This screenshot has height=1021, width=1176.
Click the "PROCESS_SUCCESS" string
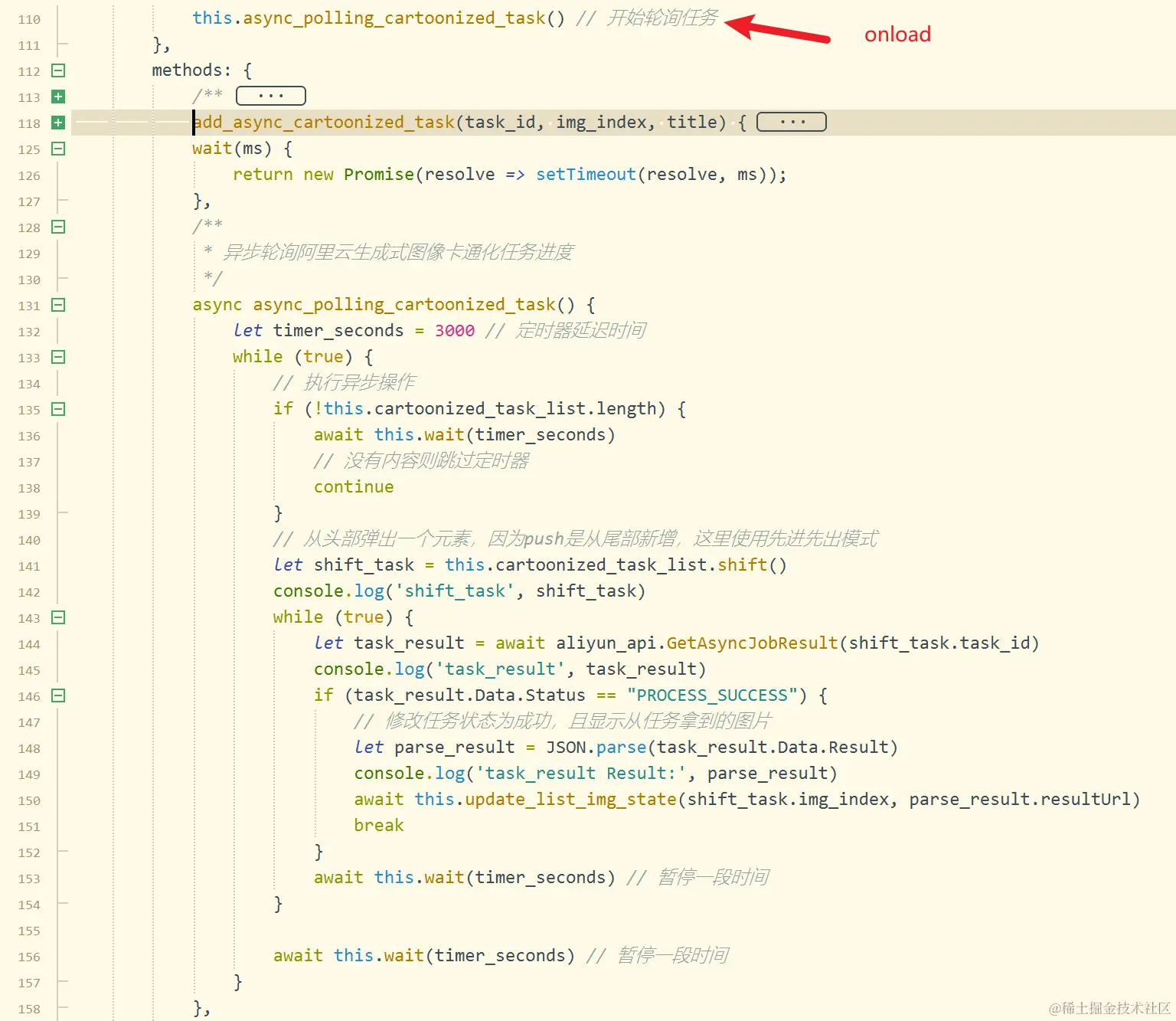tap(712, 695)
